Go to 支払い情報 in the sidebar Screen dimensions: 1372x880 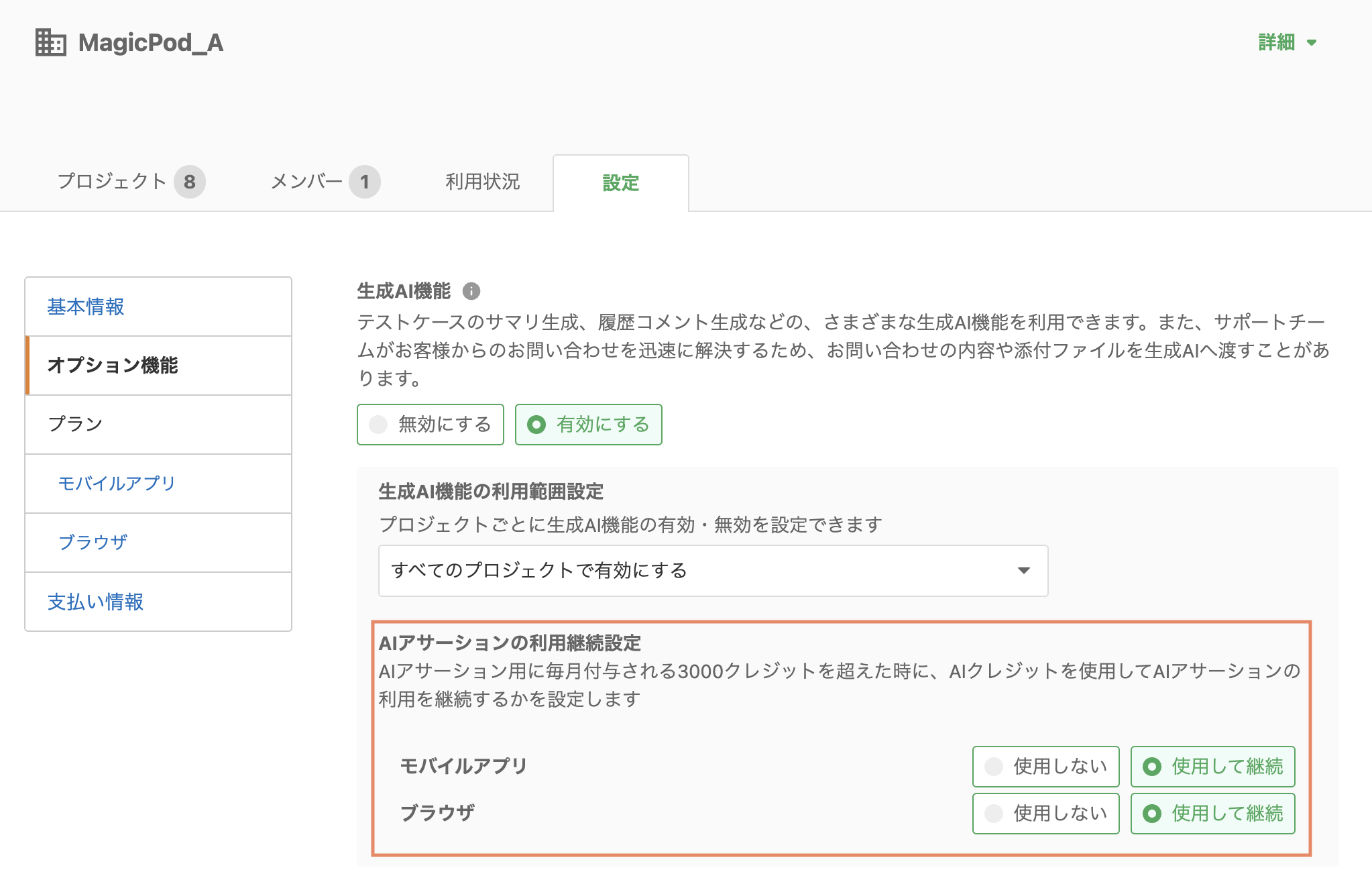coord(158,602)
